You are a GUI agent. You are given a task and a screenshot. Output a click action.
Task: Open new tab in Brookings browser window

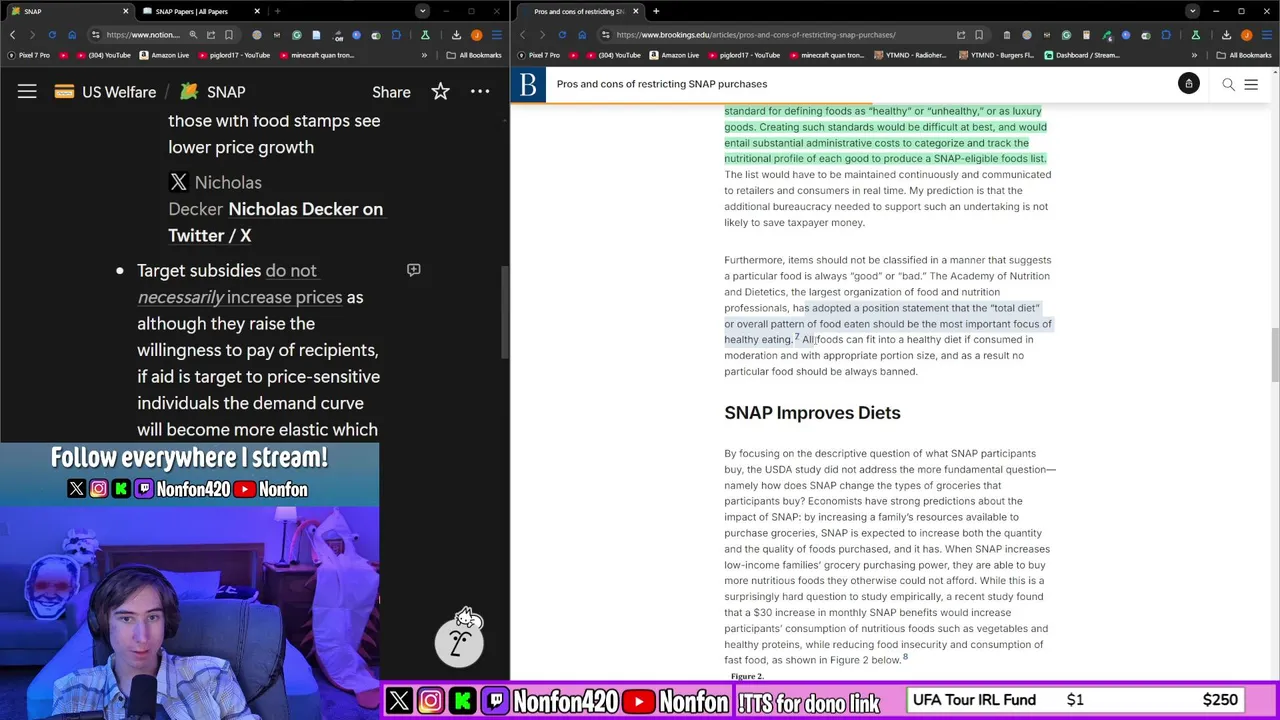[x=656, y=11]
